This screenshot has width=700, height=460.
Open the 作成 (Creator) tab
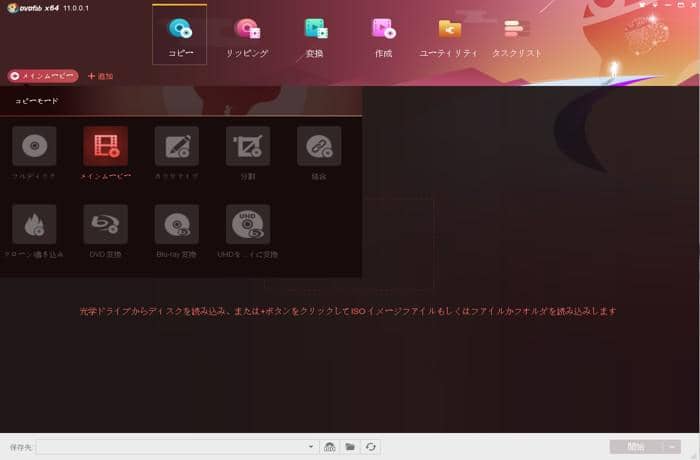tap(383, 36)
